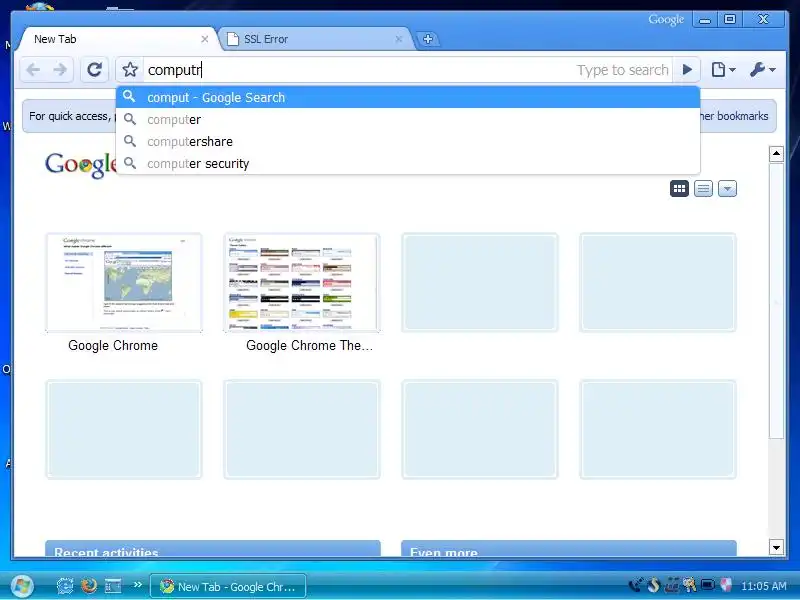
Task: Click the Go arrow beside search box
Action: (x=687, y=69)
